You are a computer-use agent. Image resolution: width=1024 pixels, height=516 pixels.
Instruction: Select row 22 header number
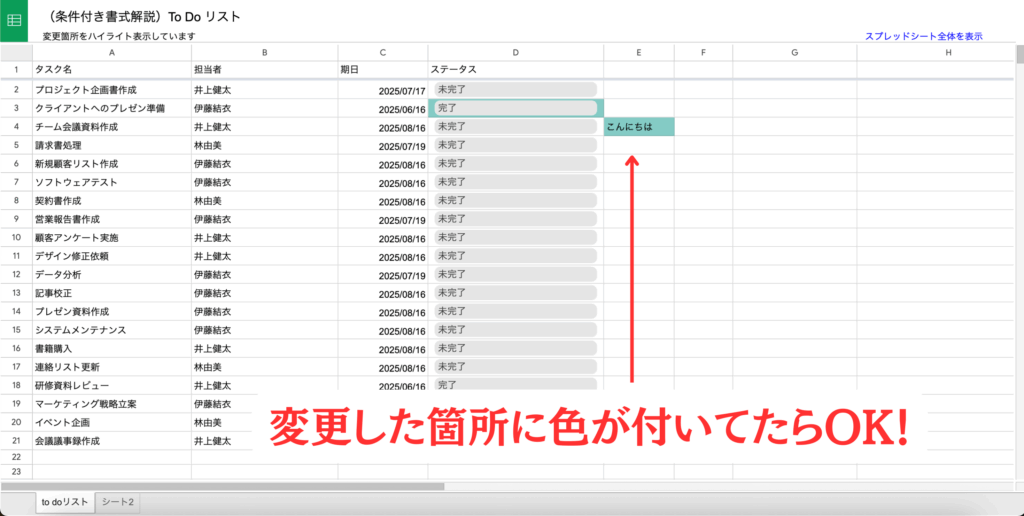pos(16,457)
